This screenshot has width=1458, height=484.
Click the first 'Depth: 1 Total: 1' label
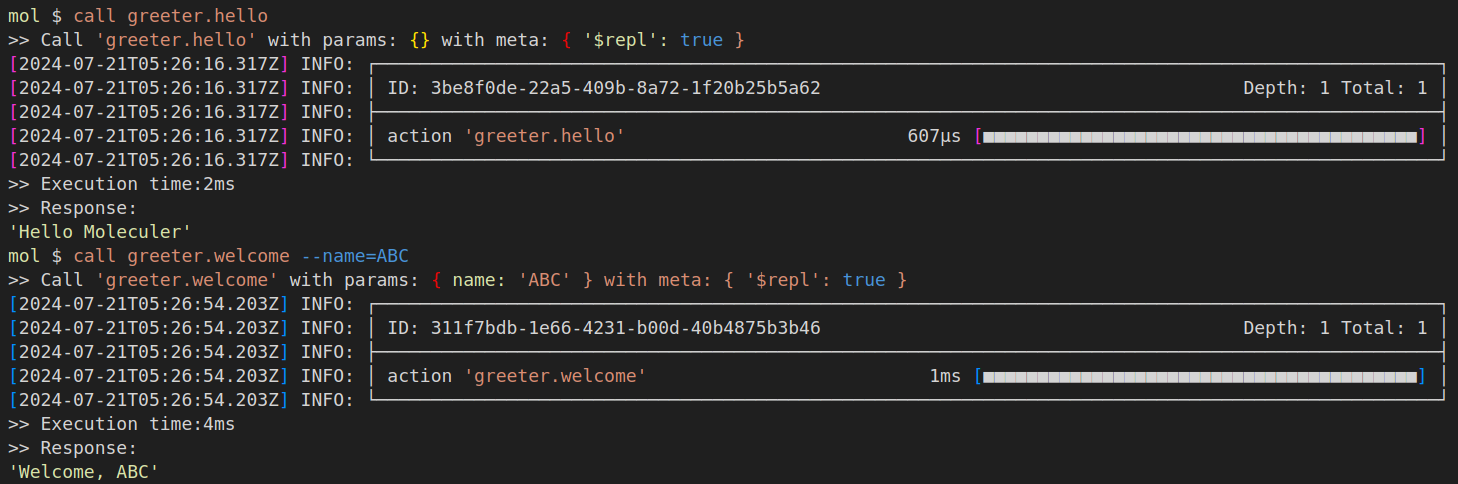1334,88
